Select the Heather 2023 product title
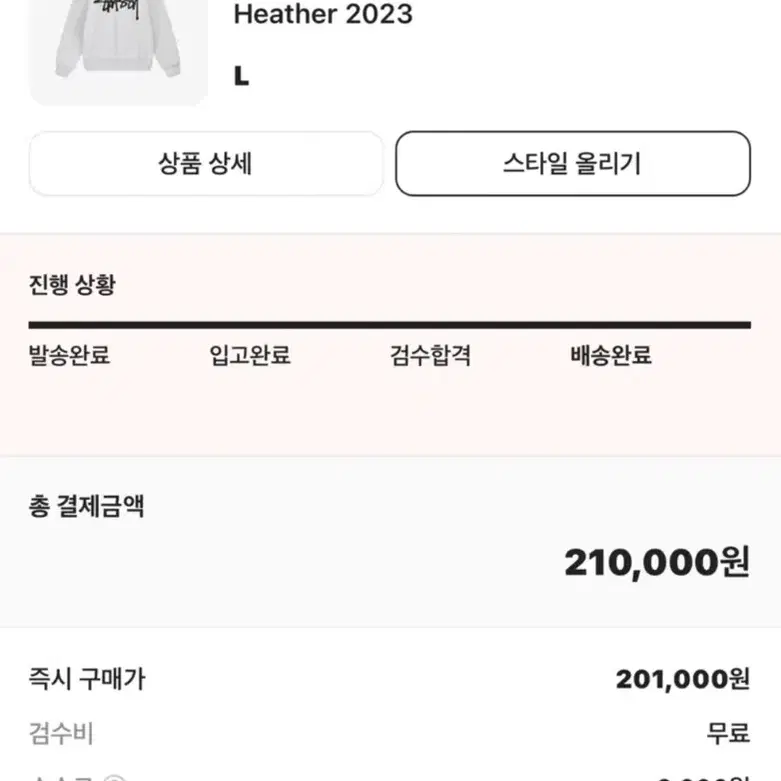Viewport: 781px width, 781px height. point(323,13)
